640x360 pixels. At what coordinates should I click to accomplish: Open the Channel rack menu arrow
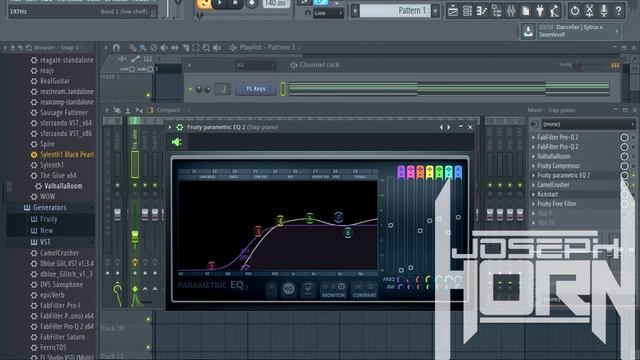(189, 65)
